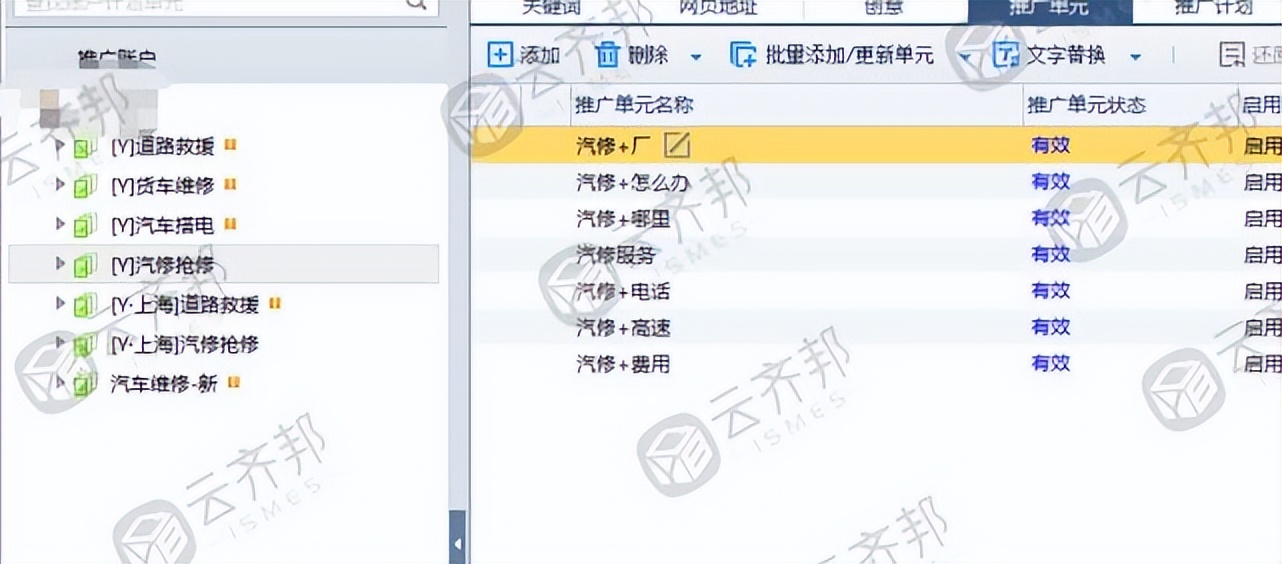
Task: Click the edit pencil icon beside 汽修+厂
Action: [x=677, y=146]
